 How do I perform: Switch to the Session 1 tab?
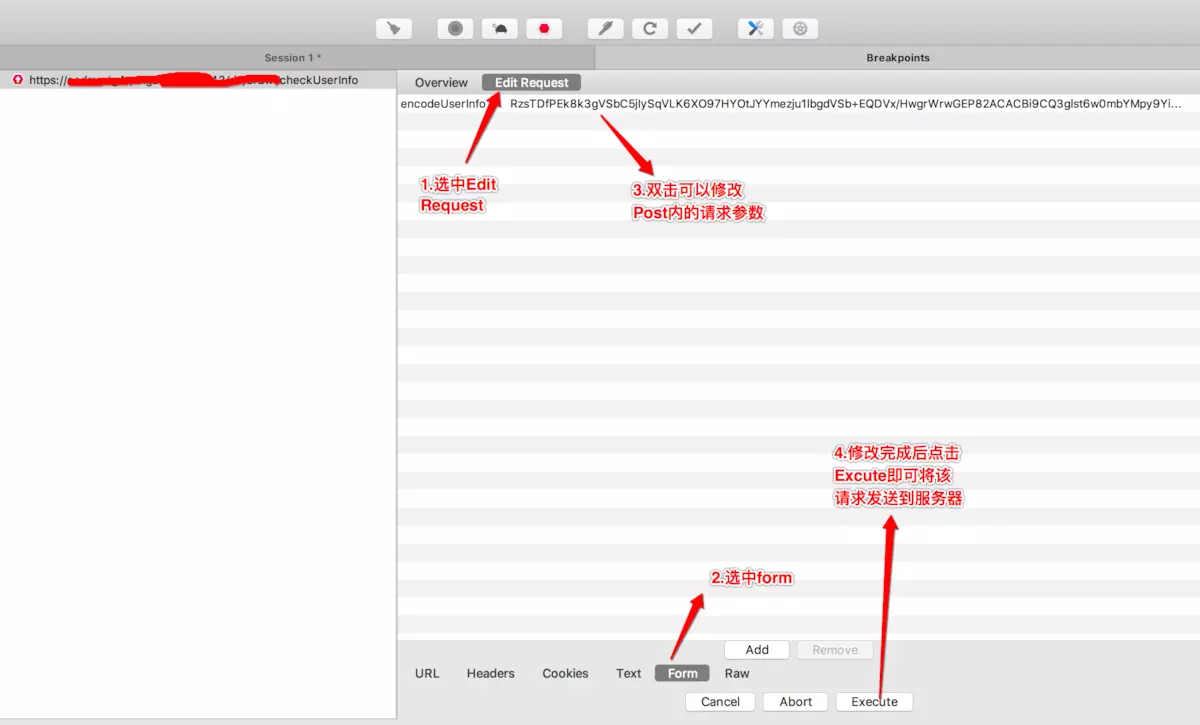297,58
